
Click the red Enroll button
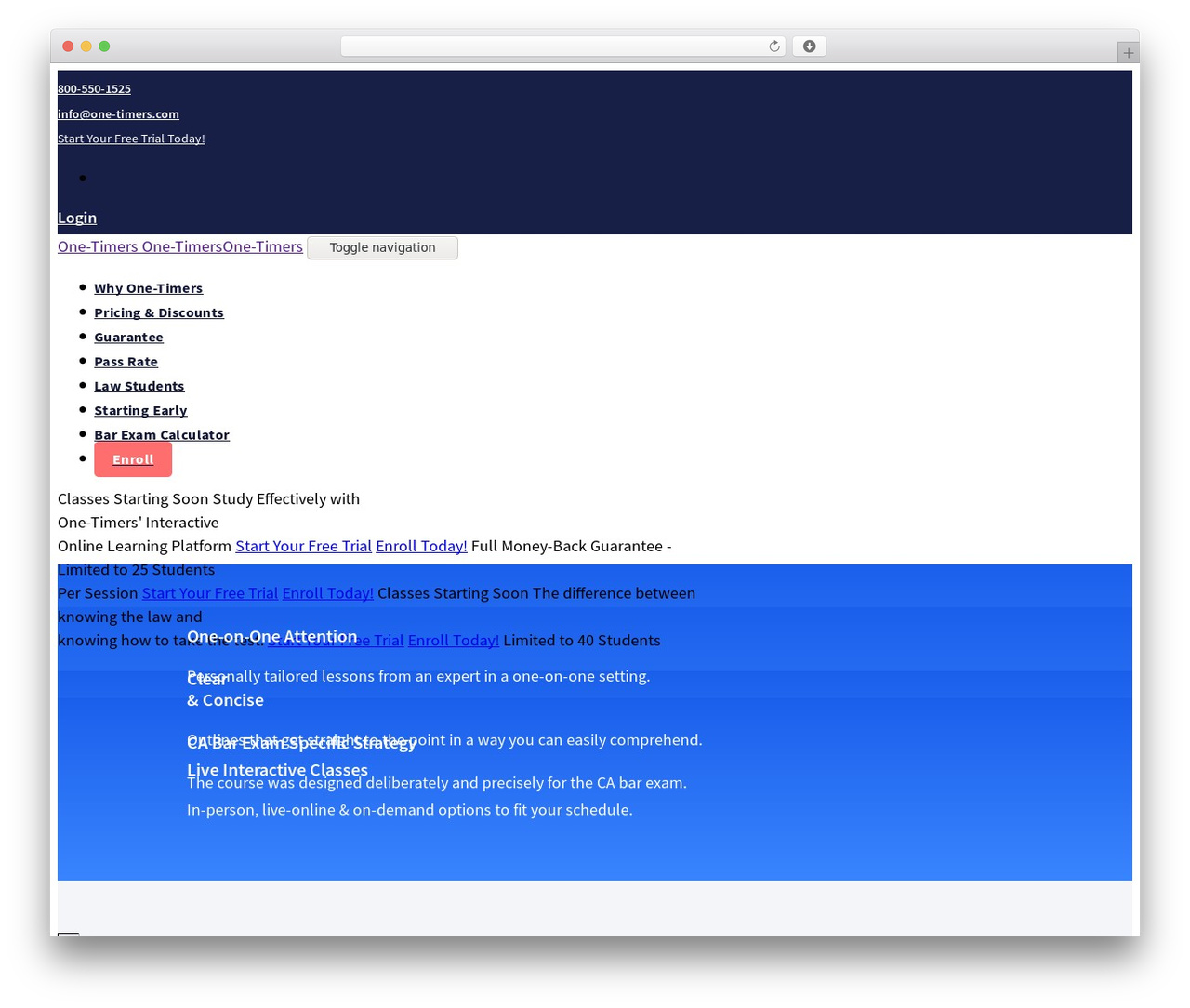(x=133, y=459)
